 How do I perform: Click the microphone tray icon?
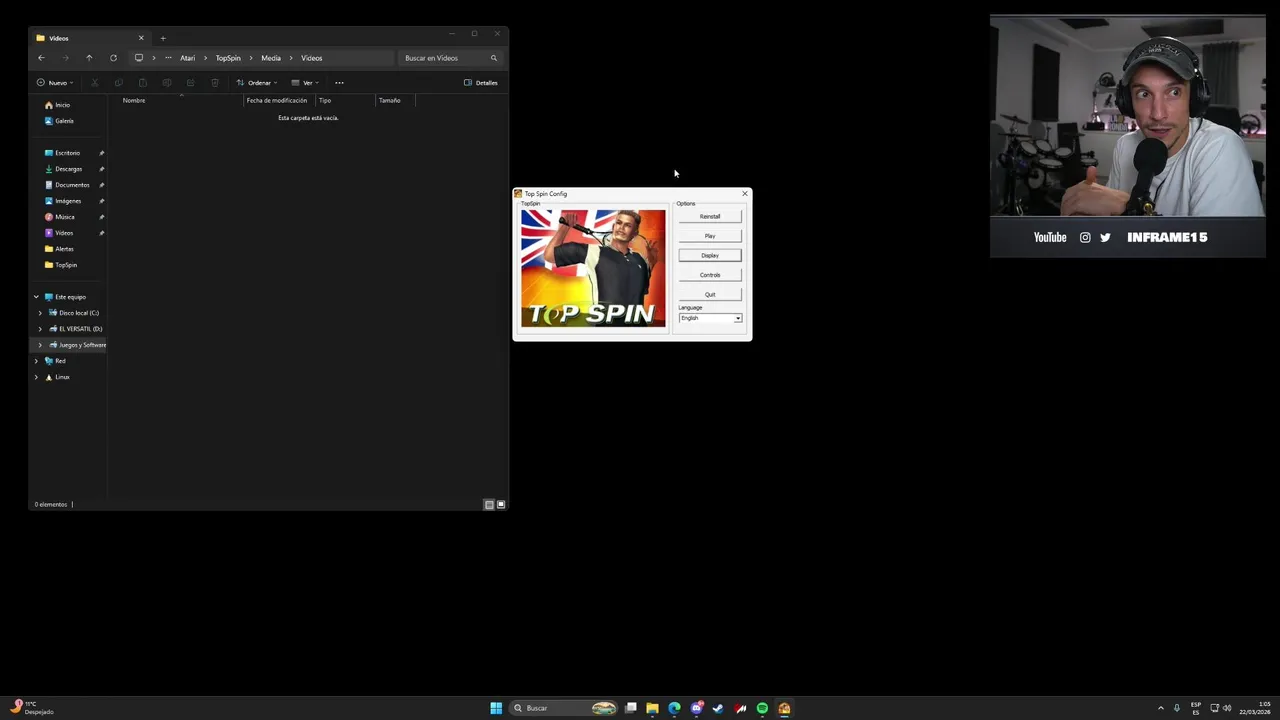click(1177, 708)
